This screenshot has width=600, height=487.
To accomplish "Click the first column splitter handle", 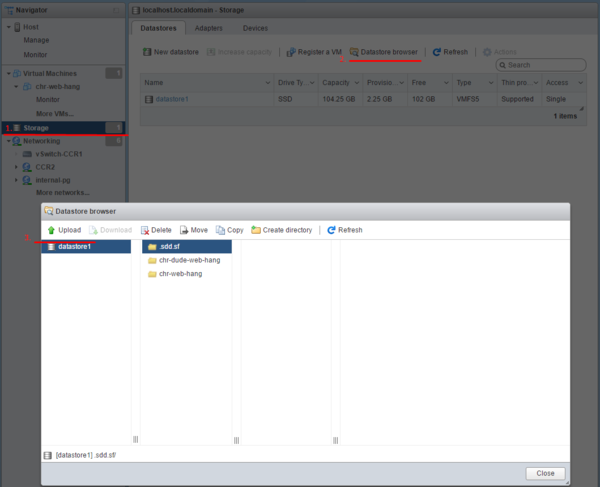I will click(x=135, y=440).
